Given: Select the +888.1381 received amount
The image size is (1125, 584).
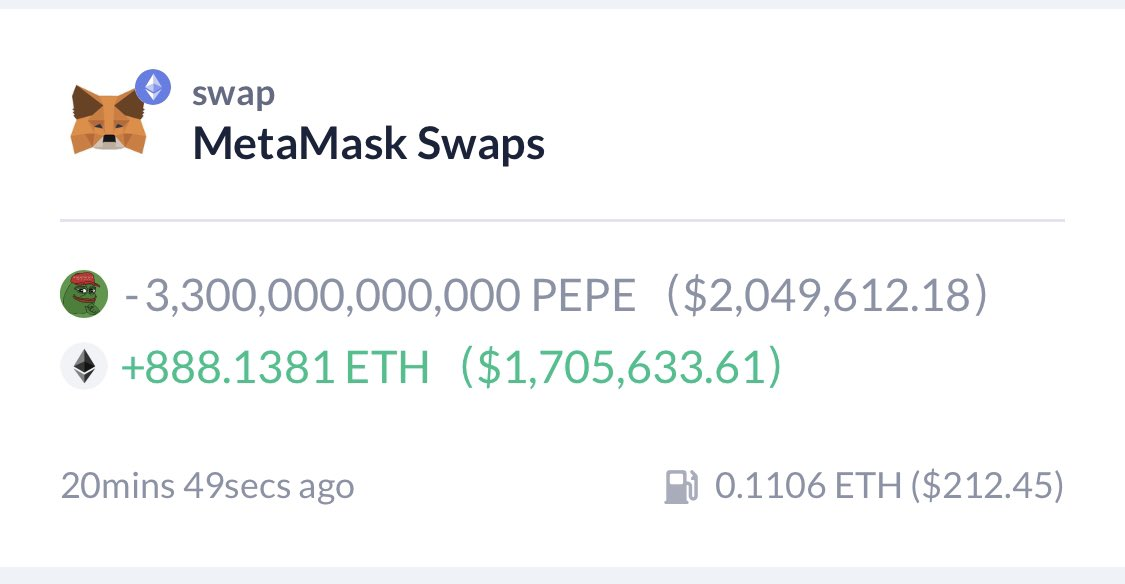Looking at the screenshot, I should click(x=227, y=367).
